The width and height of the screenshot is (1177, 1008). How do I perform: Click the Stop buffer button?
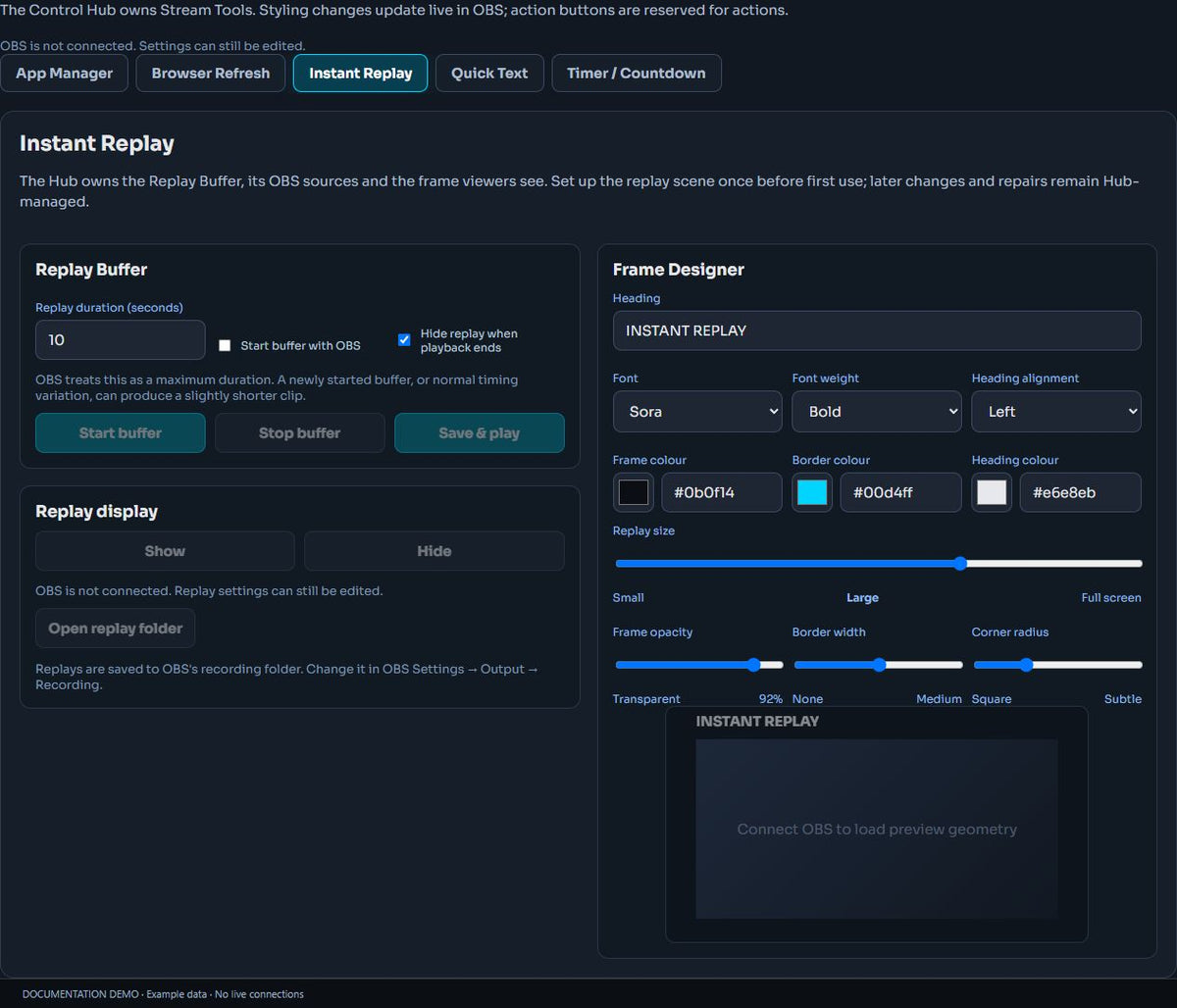[x=299, y=432]
